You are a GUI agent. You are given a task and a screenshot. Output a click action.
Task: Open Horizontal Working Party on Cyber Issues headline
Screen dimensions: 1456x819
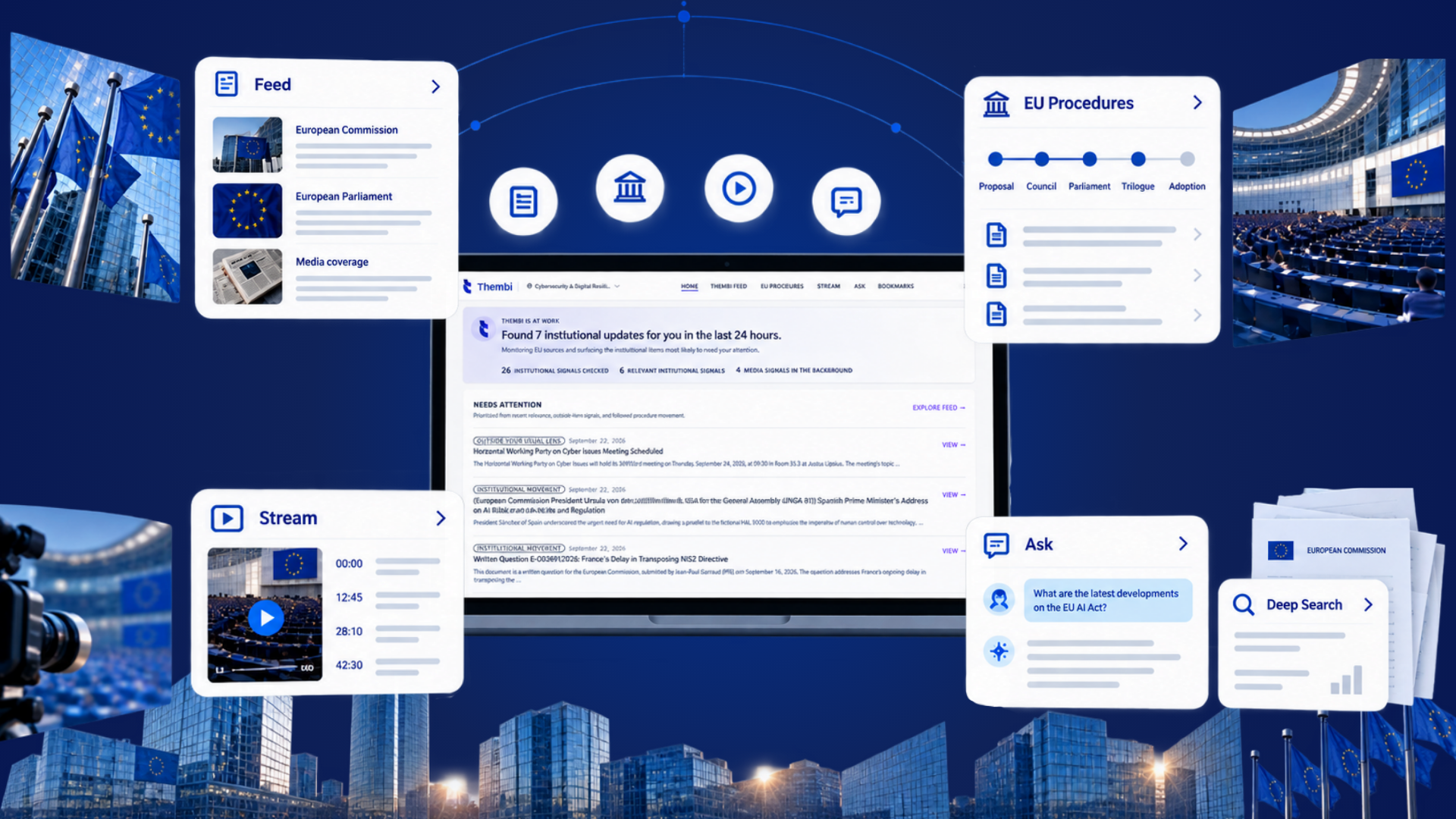[568, 451]
